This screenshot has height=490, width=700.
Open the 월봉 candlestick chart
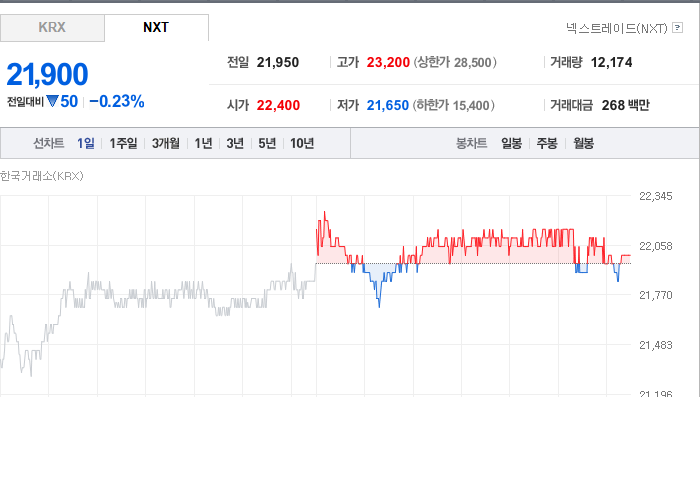583,143
